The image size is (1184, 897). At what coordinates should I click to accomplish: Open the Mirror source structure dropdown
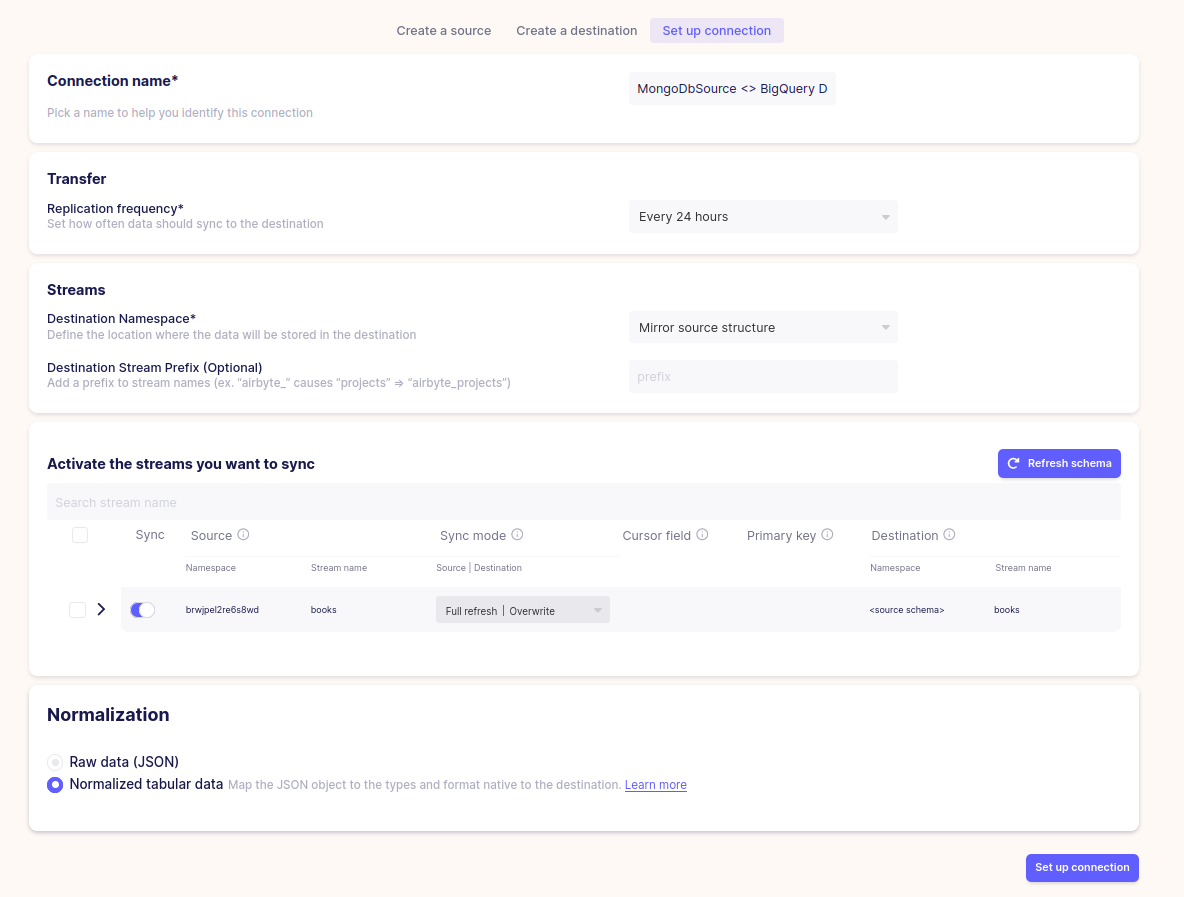763,327
